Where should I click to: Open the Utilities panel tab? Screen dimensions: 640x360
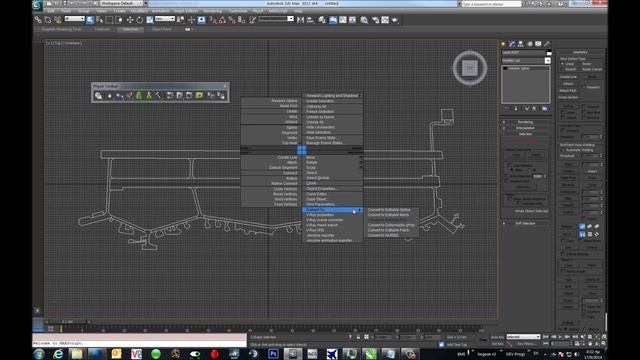pyautogui.click(x=547, y=44)
